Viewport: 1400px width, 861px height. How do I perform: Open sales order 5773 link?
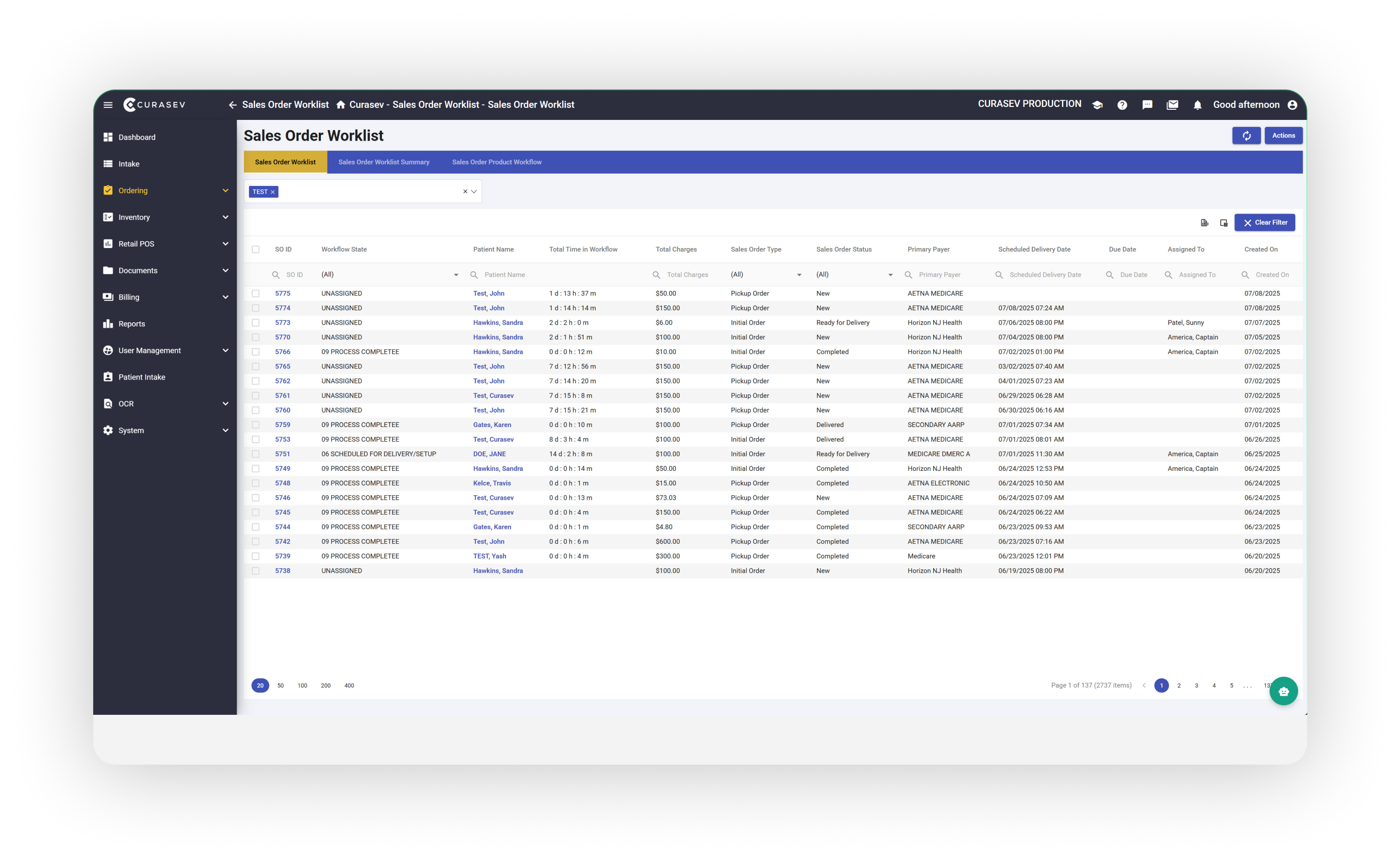click(282, 323)
